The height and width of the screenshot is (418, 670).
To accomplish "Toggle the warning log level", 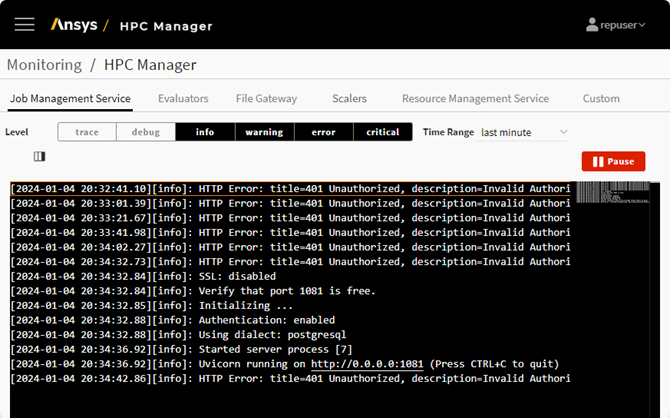I will [x=264, y=132].
